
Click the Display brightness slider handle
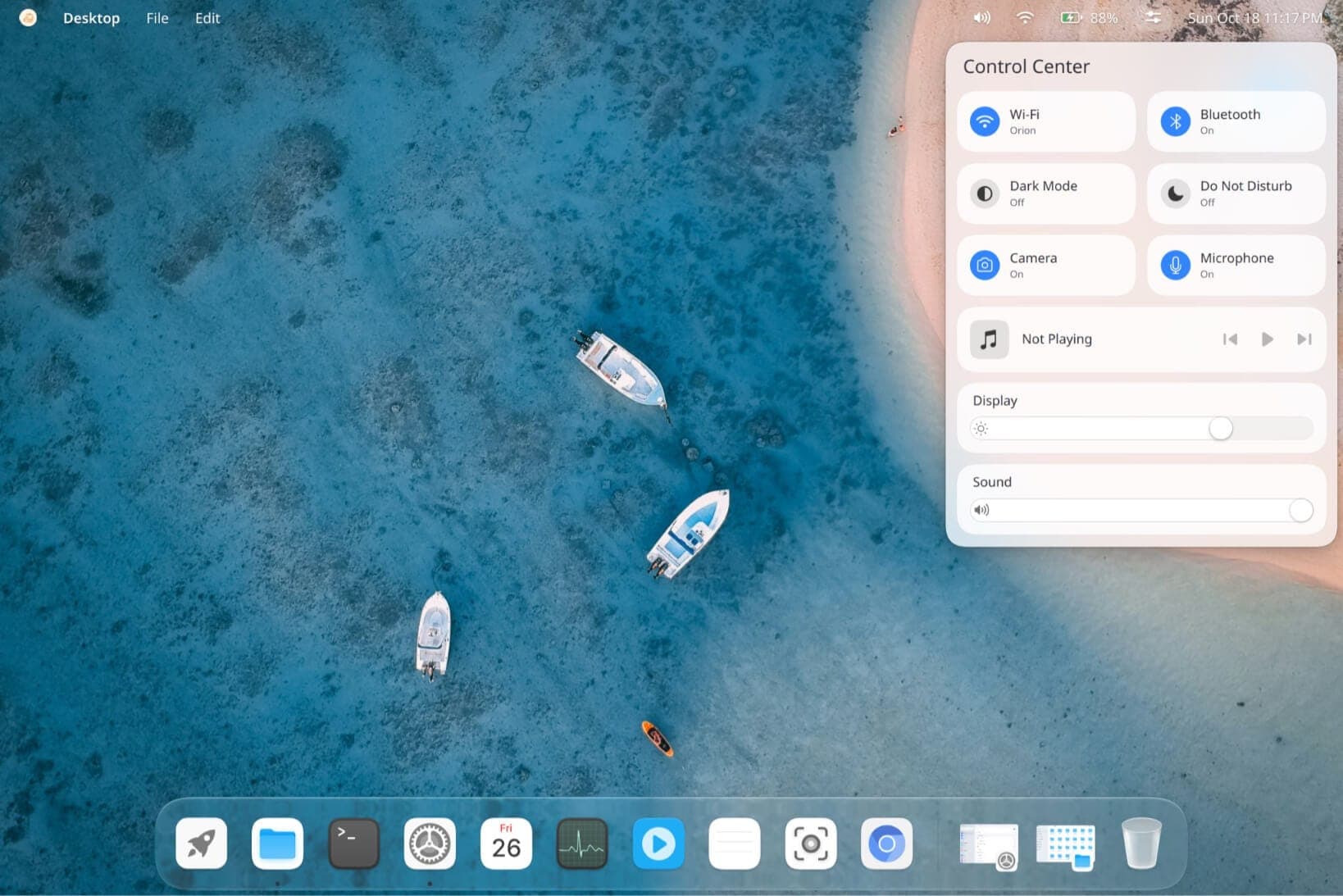[1221, 428]
